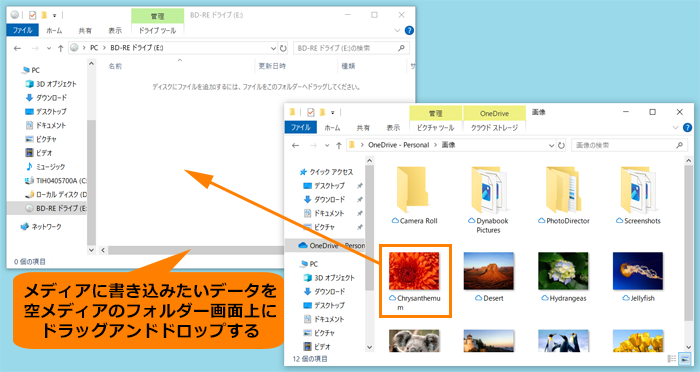This screenshot has height=372, width=700.
Task: Select ローカル ディスク (D:) in sidebar
Action: (x=56, y=195)
